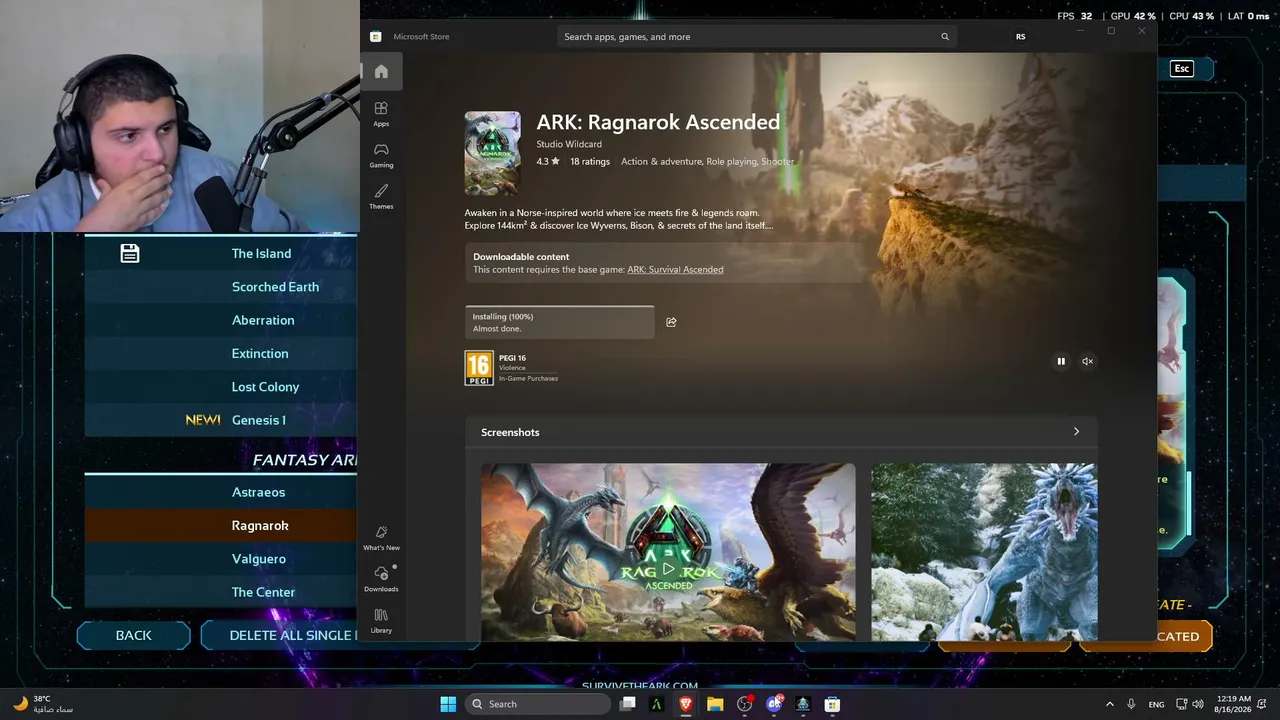Screen dimensions: 1280x720
Task: Open the Store Library
Action: click(381, 620)
